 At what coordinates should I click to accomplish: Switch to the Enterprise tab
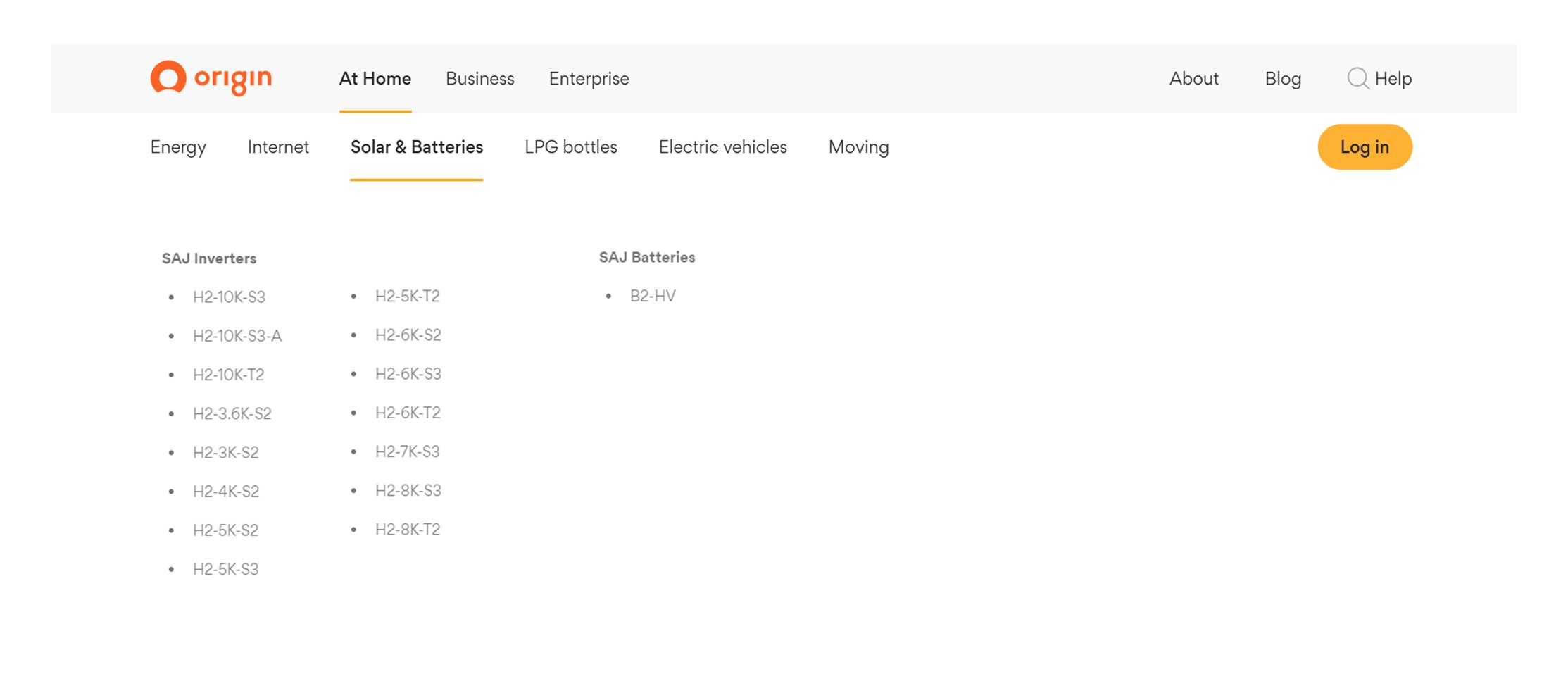coord(589,78)
